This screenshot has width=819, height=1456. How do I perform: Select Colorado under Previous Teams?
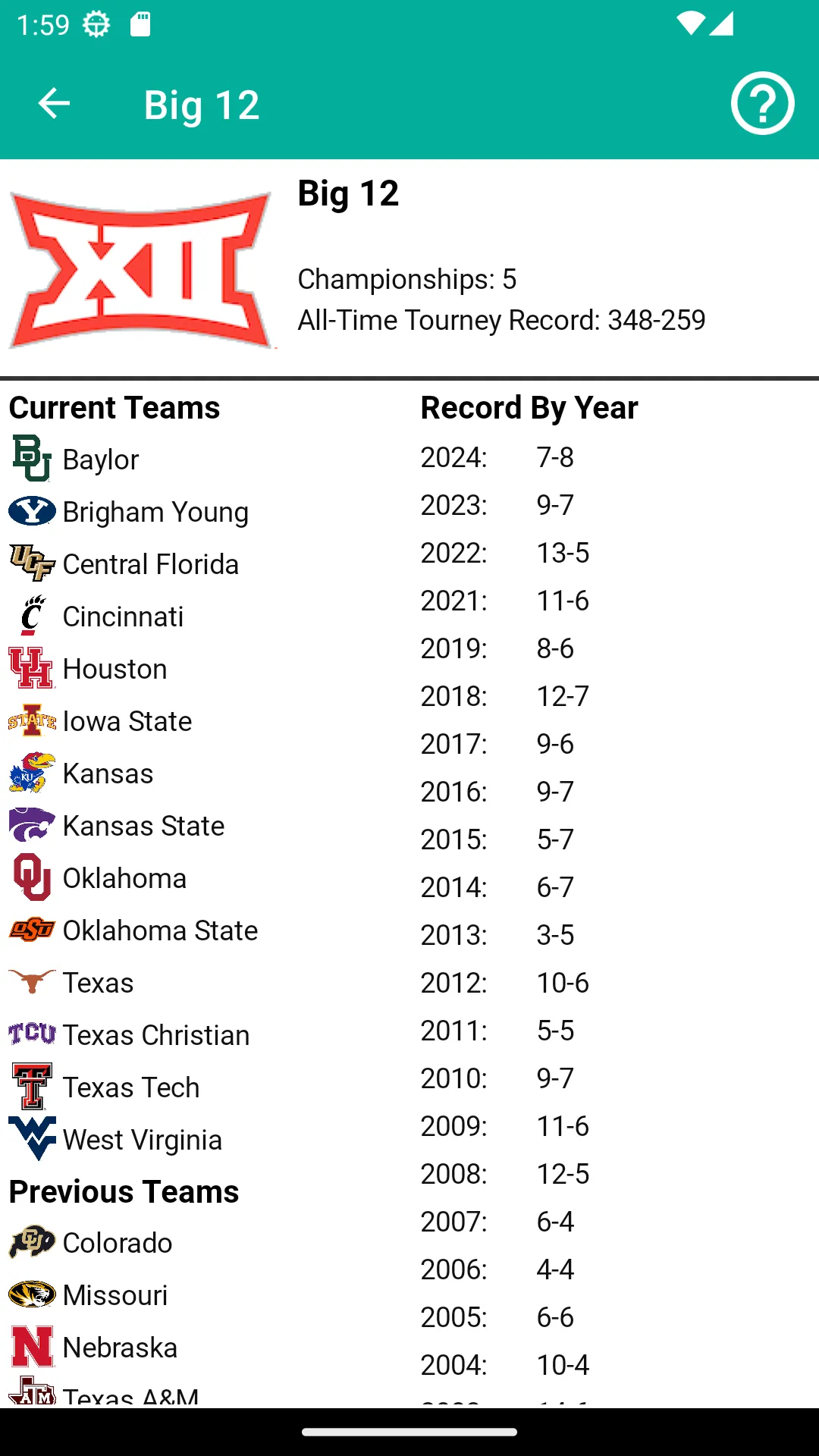(x=118, y=1243)
